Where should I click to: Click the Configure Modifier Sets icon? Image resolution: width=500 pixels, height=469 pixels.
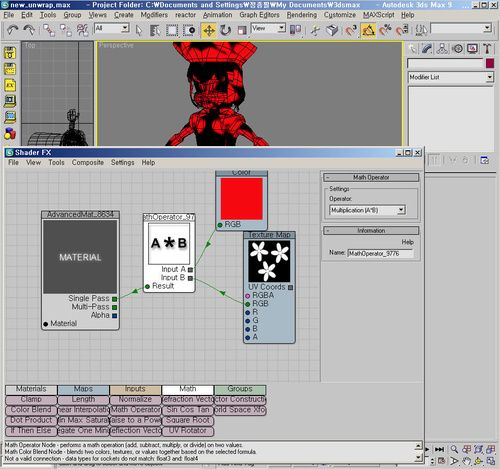tap(484, 160)
